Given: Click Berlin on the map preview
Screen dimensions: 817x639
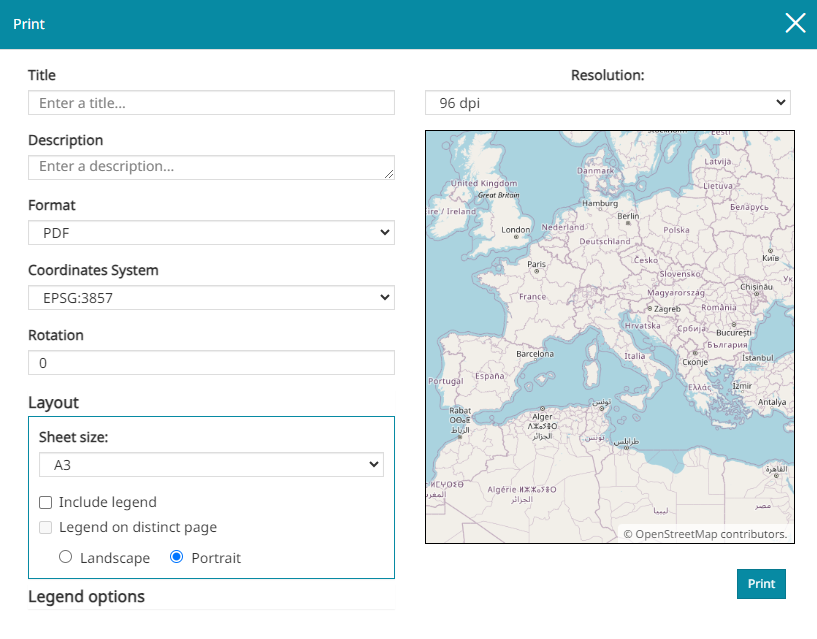Looking at the screenshot, I should point(628,217).
